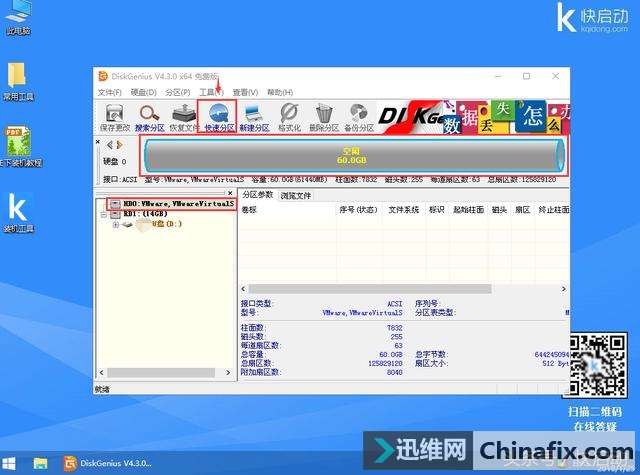The height and width of the screenshot is (475, 640).
Task: Click the DiskGenius V4.3.0 taskbar button
Action: [x=108, y=464]
